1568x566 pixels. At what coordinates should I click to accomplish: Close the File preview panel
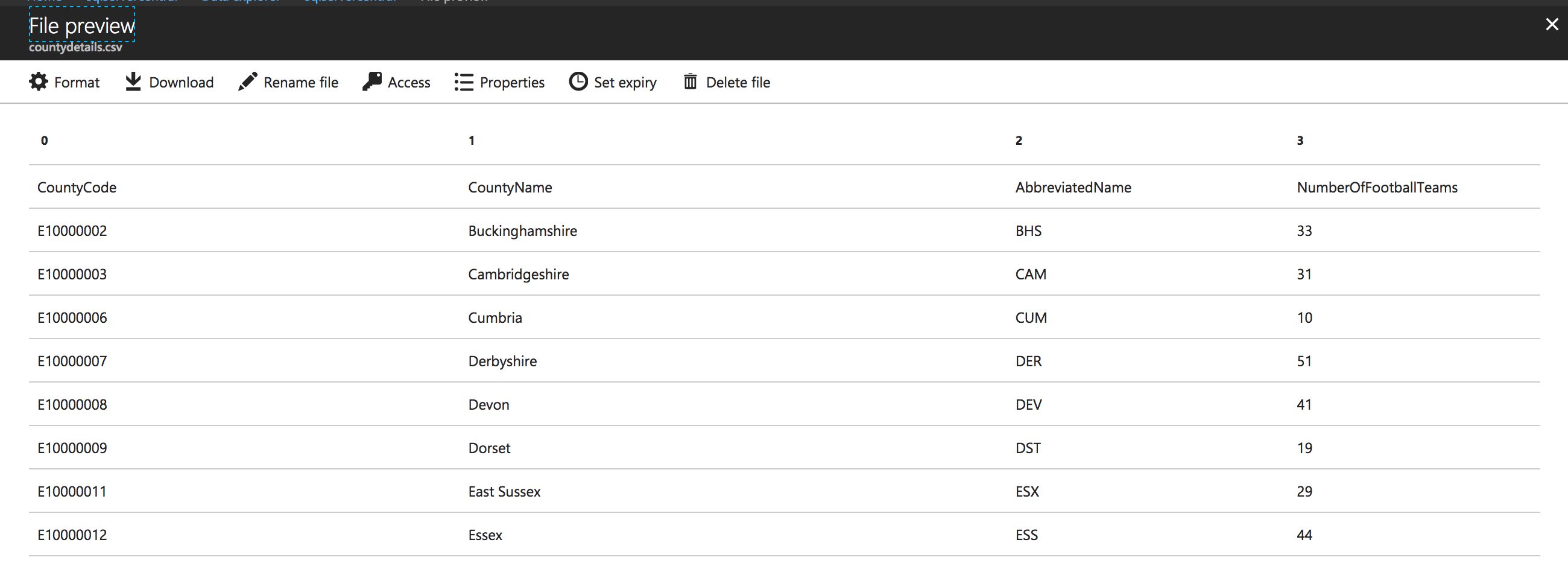(x=1552, y=24)
